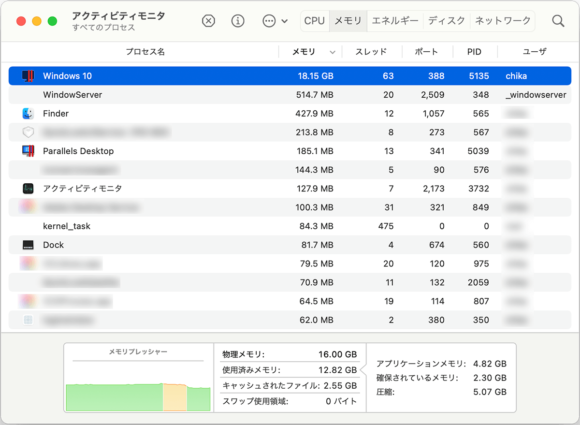The width and height of the screenshot is (580, 425).
Task: Sort by メモリ column header
Action: click(304, 52)
